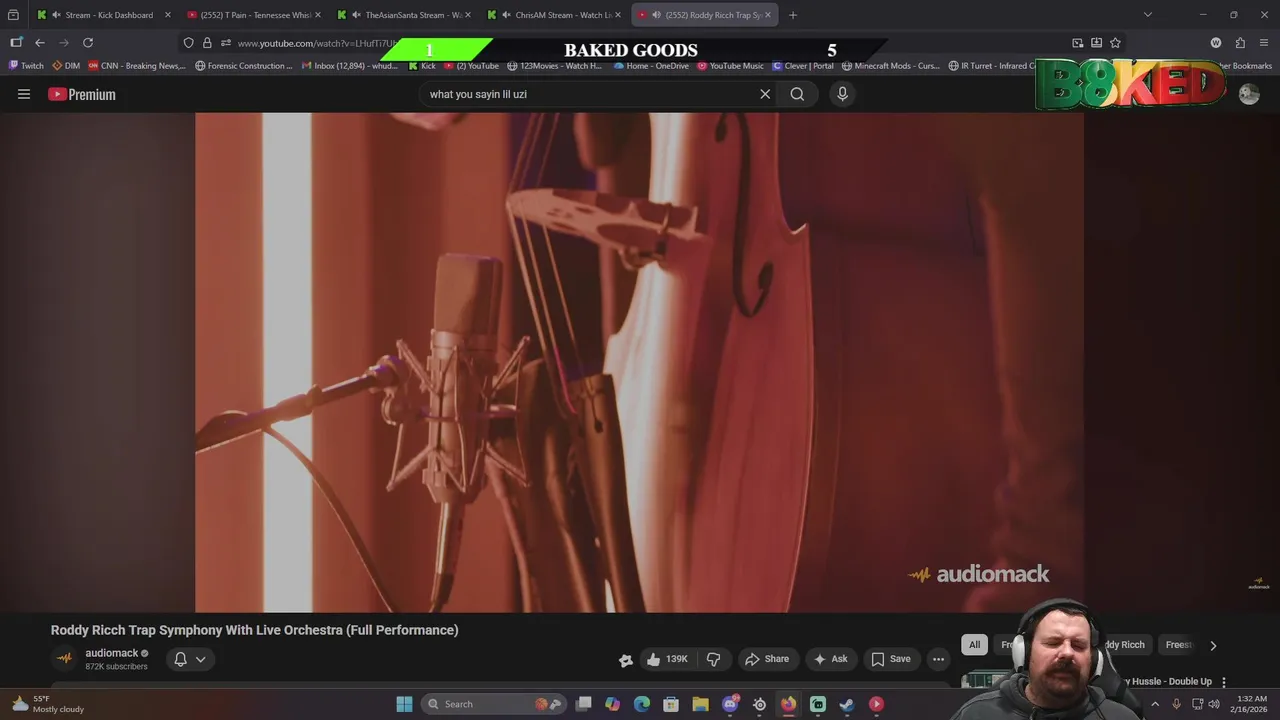1280x720 pixels.
Task: Close the Roddy Ricch Trap Symphony tab
Action: coord(768,15)
